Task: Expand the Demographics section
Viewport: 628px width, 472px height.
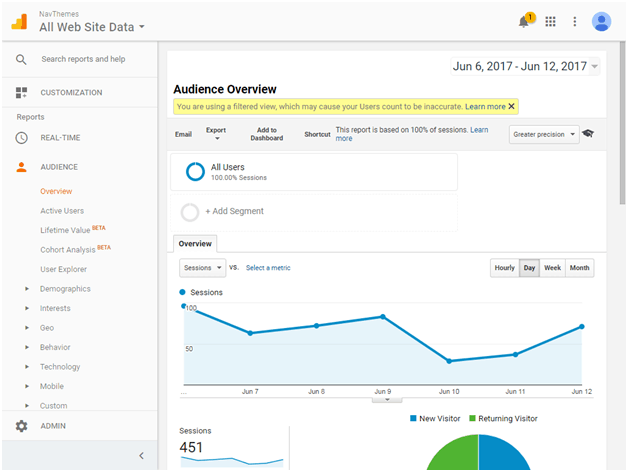Action: click(x=27, y=288)
